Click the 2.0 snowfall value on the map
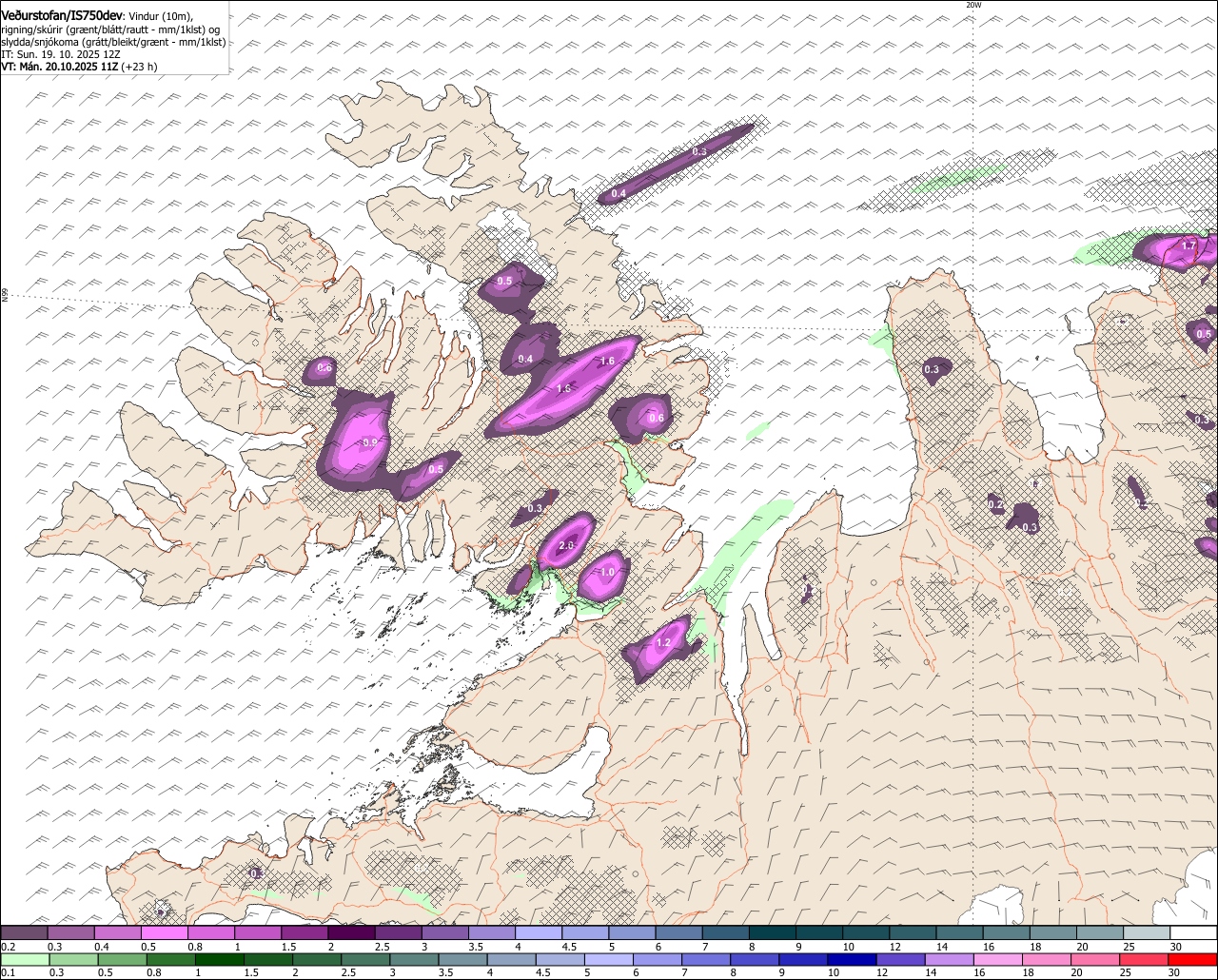1218x980 pixels. tap(566, 545)
